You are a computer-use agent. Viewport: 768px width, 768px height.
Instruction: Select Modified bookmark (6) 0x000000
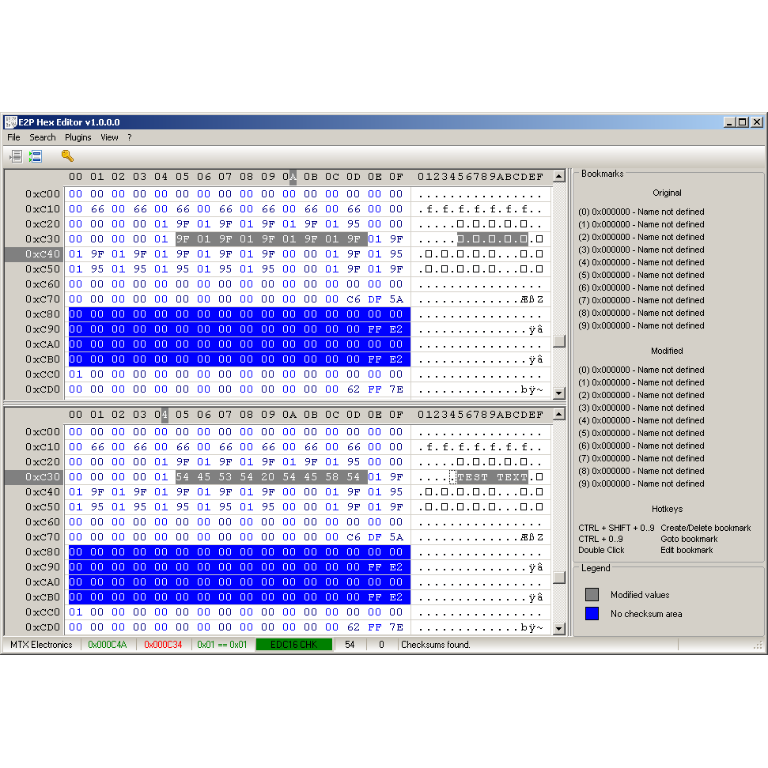pos(641,446)
